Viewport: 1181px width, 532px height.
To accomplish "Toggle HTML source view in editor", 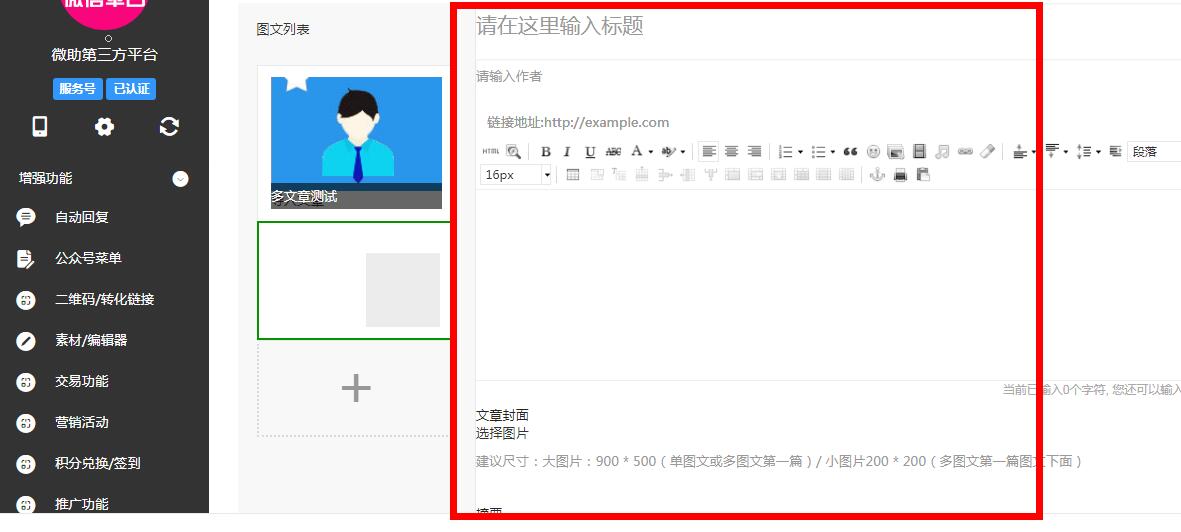I will pos(490,152).
